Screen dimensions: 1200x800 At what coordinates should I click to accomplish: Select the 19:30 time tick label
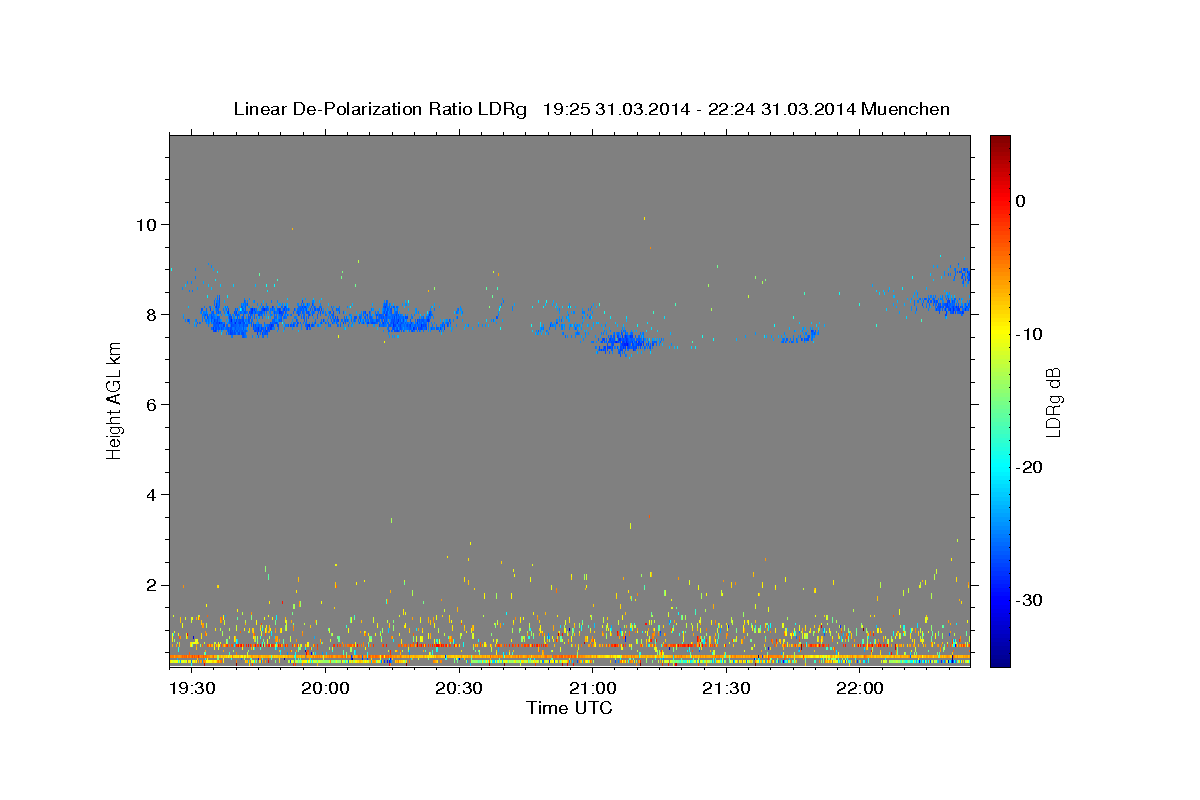tap(192, 689)
